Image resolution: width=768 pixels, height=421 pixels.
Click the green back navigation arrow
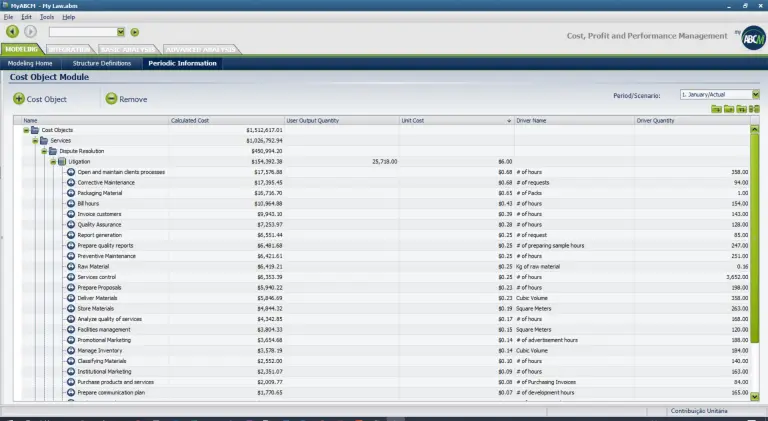[x=12, y=32]
